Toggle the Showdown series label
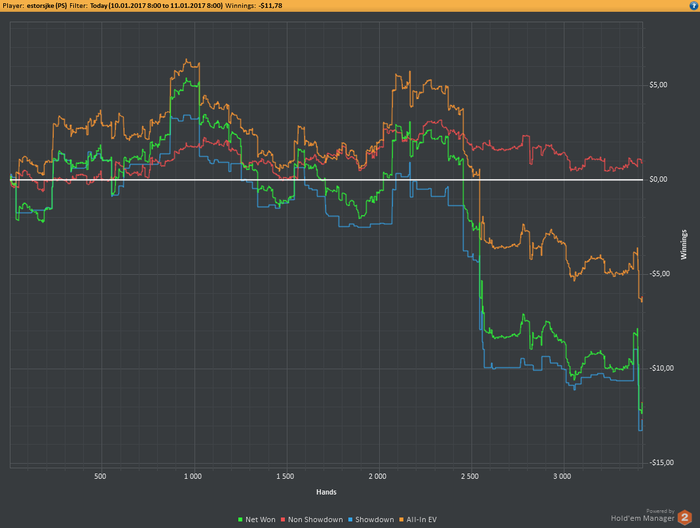 click(375, 520)
